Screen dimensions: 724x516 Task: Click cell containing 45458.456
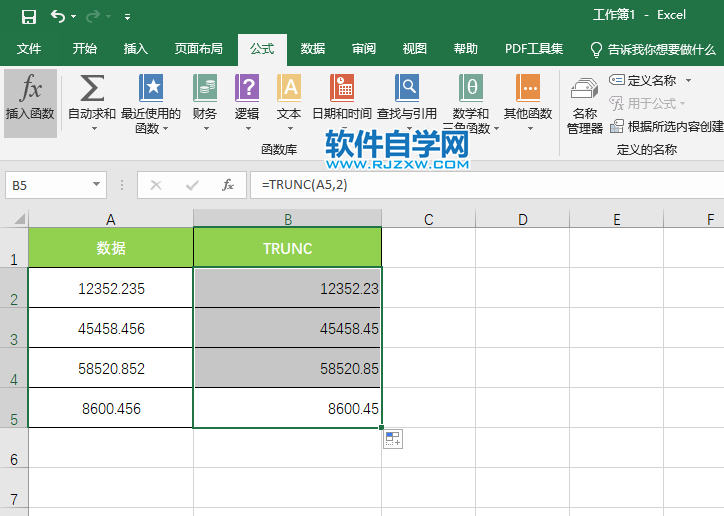[x=111, y=328]
